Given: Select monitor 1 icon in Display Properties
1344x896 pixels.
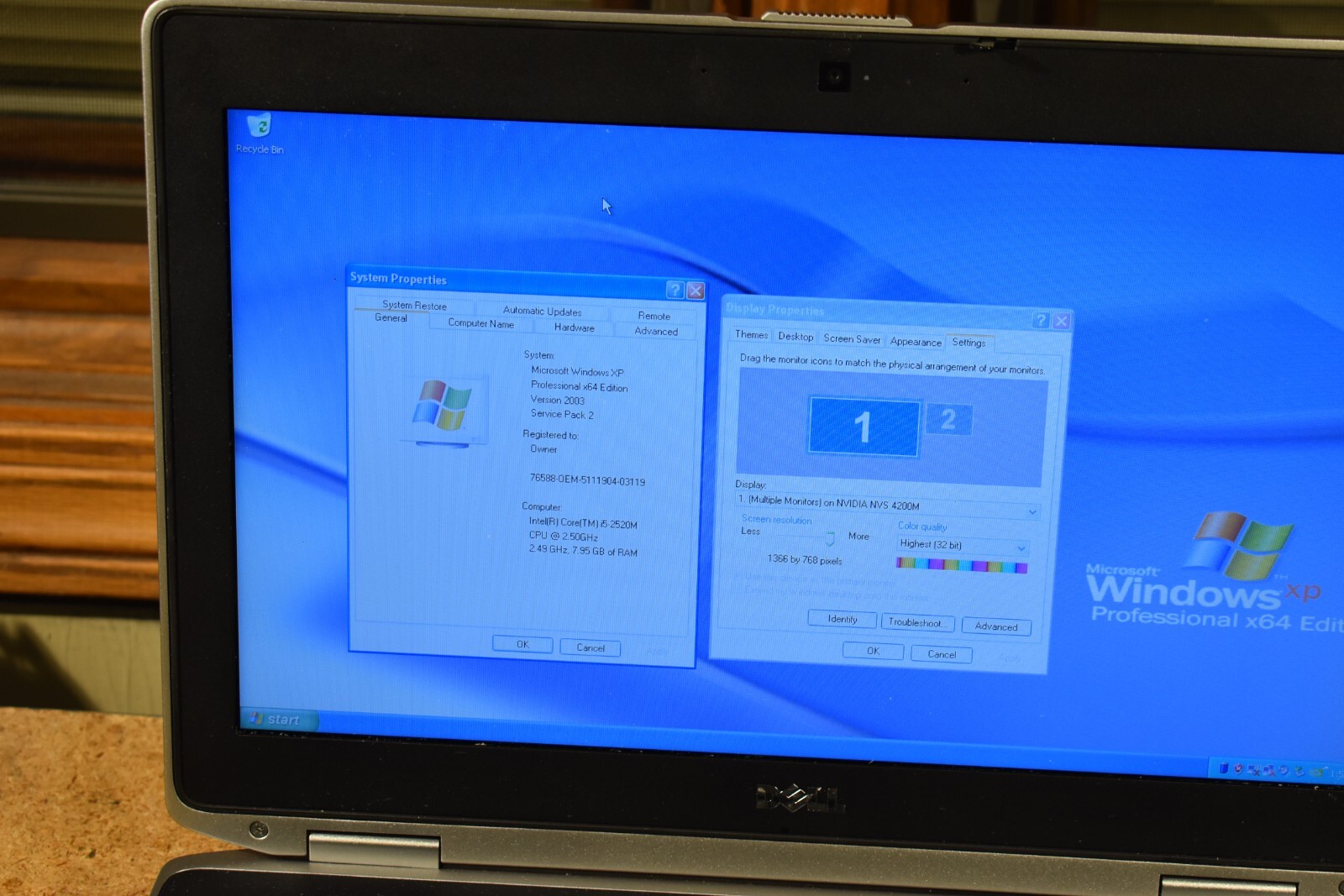Looking at the screenshot, I should pyautogui.click(x=864, y=427).
